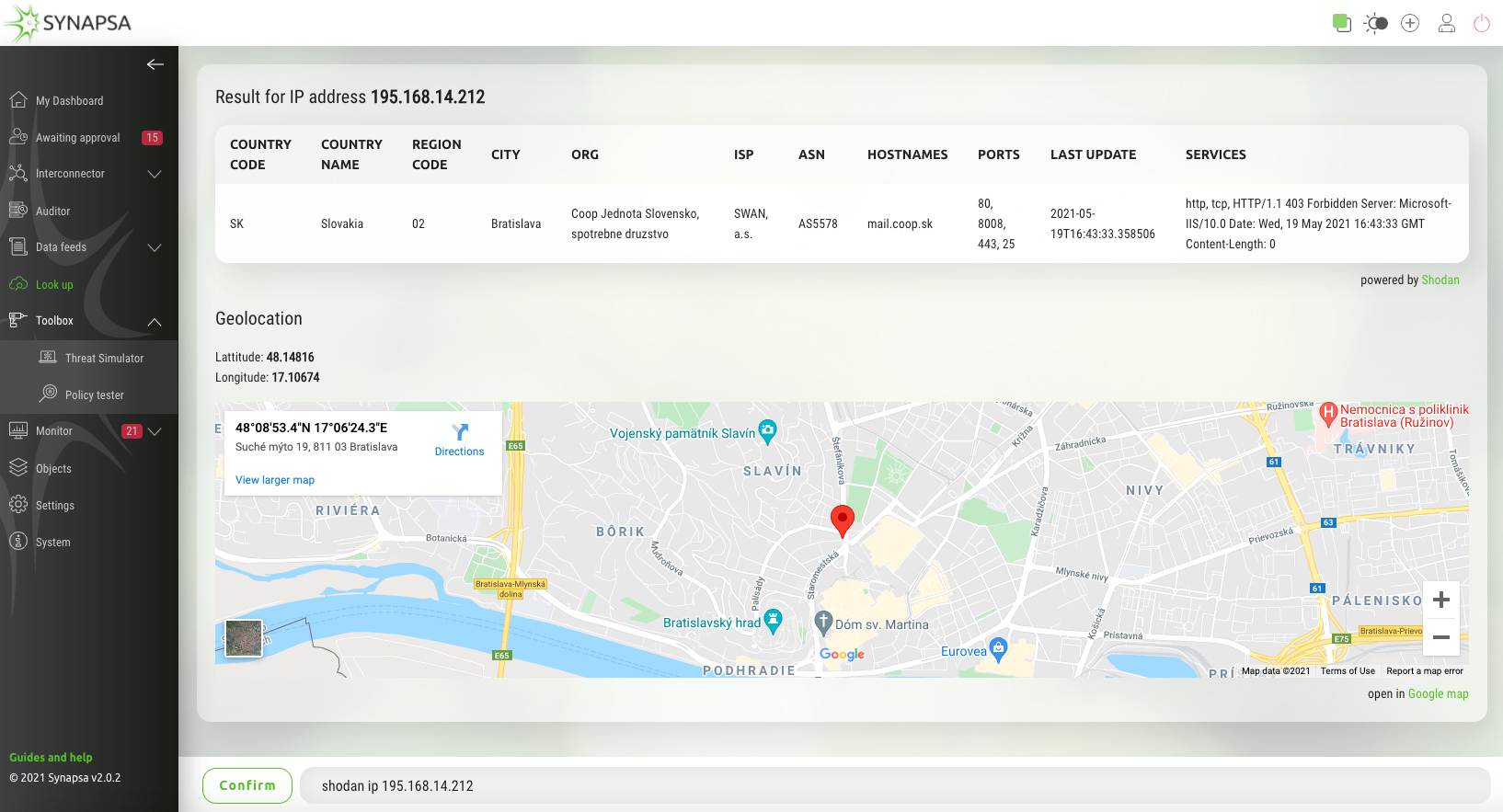The width and height of the screenshot is (1503, 812).
Task: Click the LAST UPDATE column header
Action: (1093, 154)
